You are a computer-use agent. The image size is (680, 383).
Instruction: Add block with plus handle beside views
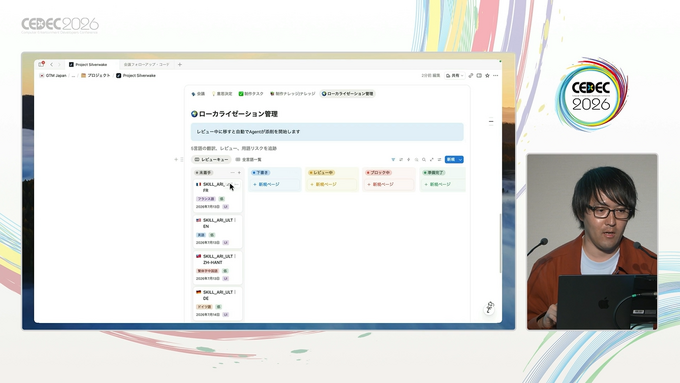point(176,160)
